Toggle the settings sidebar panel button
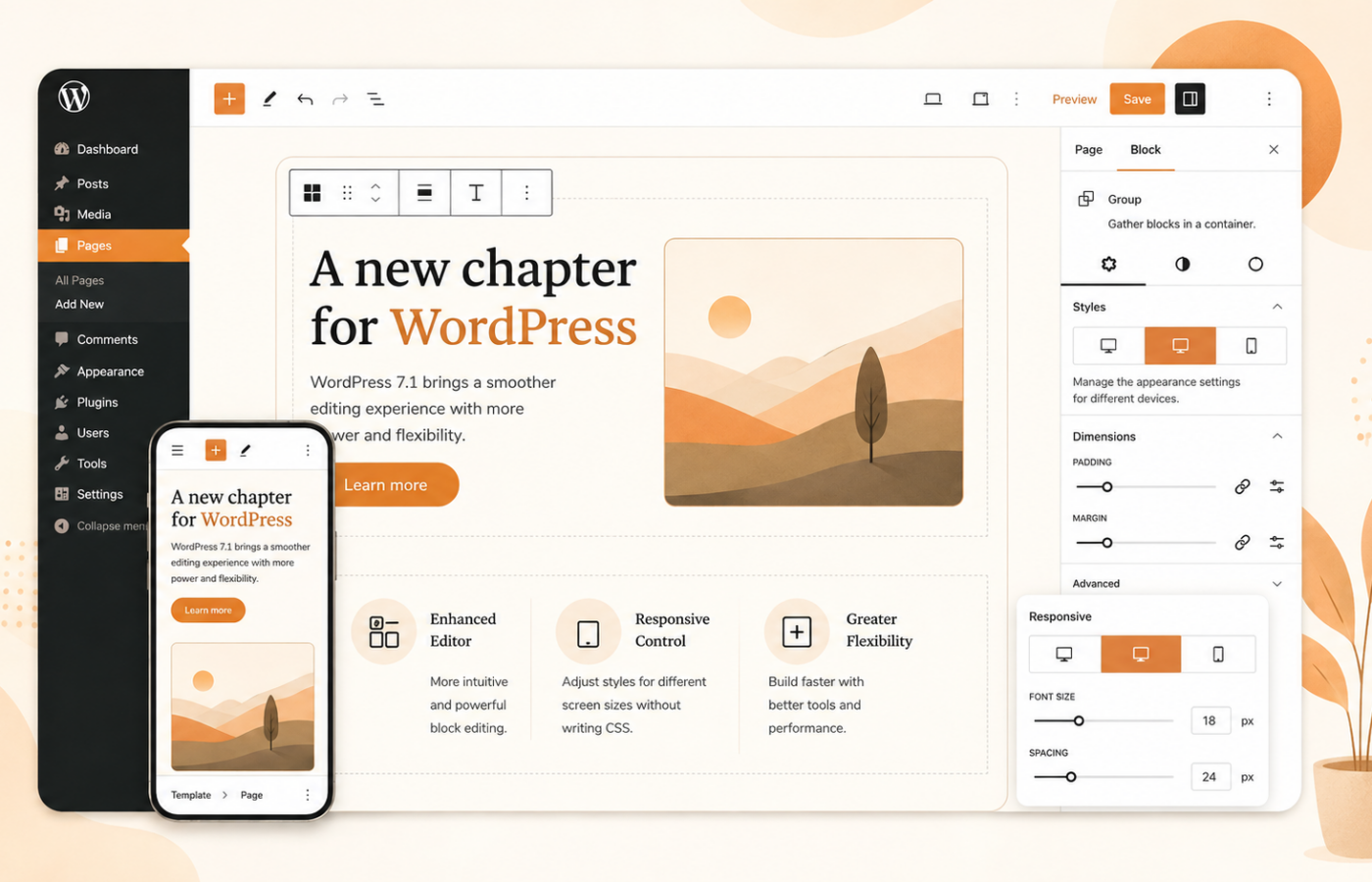 tap(1190, 99)
